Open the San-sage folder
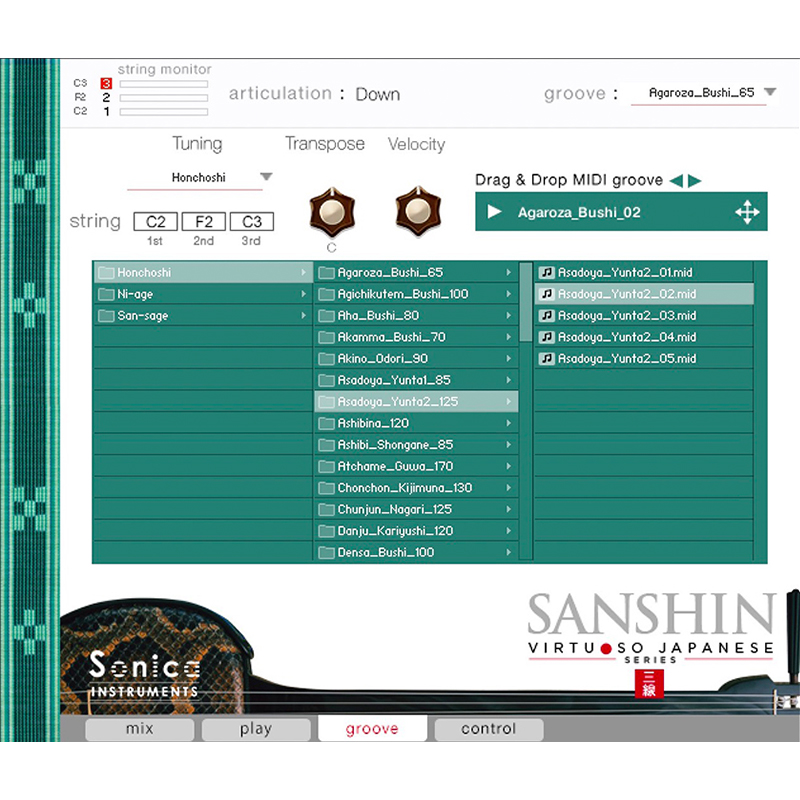The image size is (800, 800). click(x=203, y=315)
